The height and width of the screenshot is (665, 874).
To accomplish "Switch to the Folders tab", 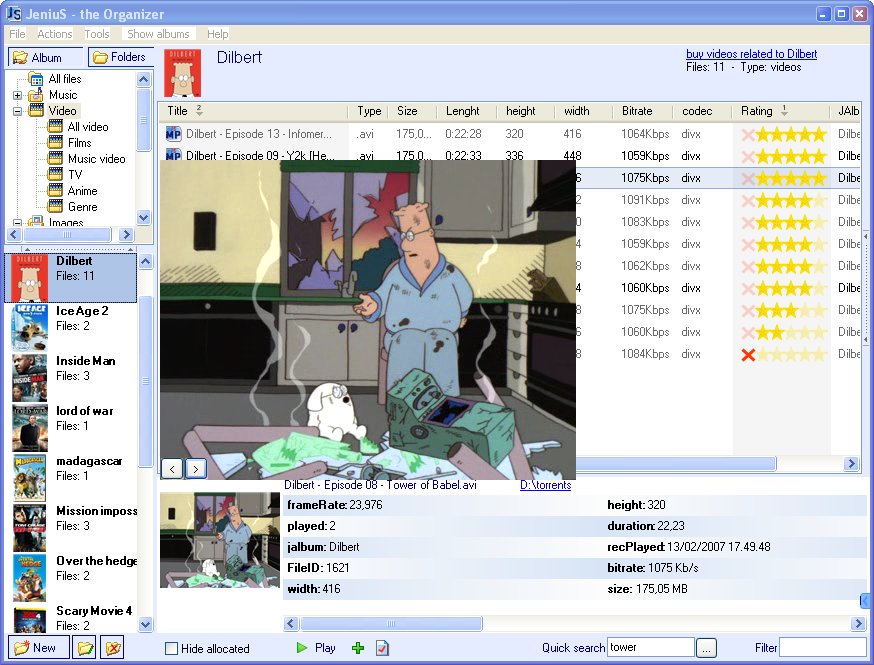I will [120, 57].
